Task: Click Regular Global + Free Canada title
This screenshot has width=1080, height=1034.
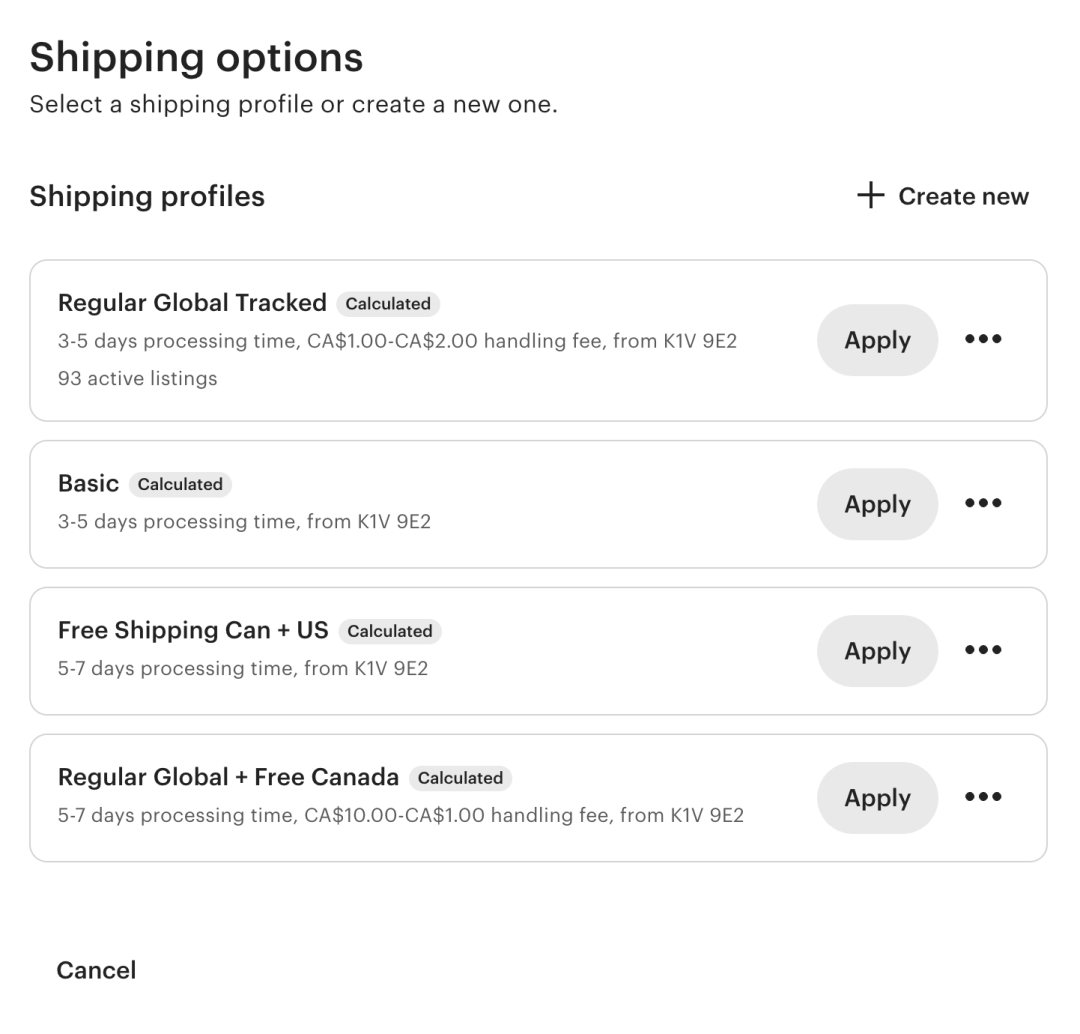Action: click(228, 777)
